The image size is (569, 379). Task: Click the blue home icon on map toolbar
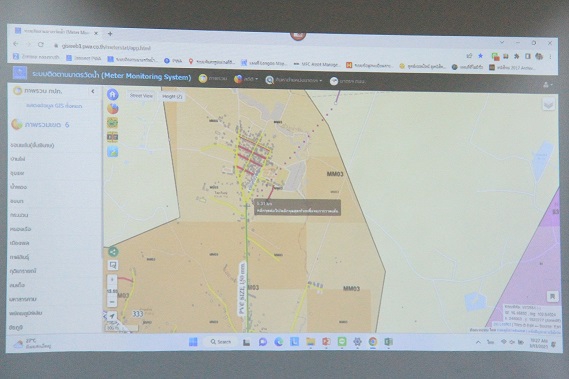[x=113, y=95]
